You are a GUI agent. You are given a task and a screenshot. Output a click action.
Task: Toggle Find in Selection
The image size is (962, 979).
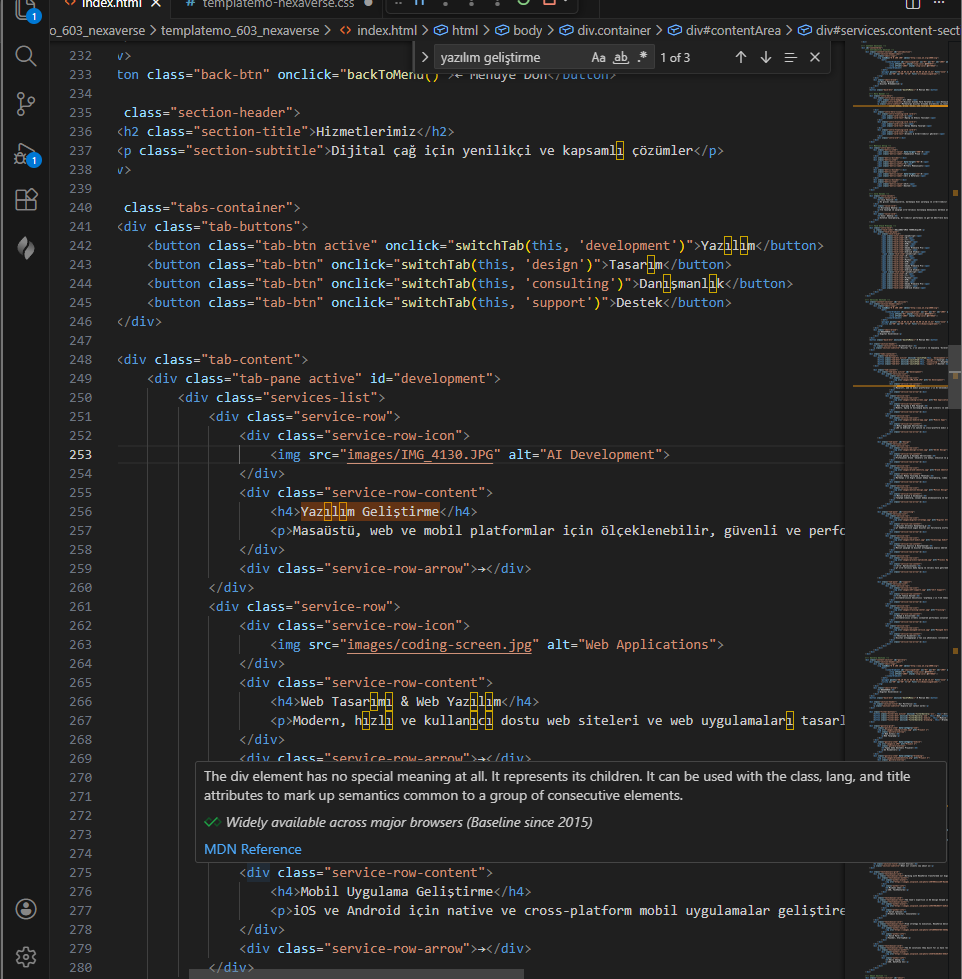790,57
